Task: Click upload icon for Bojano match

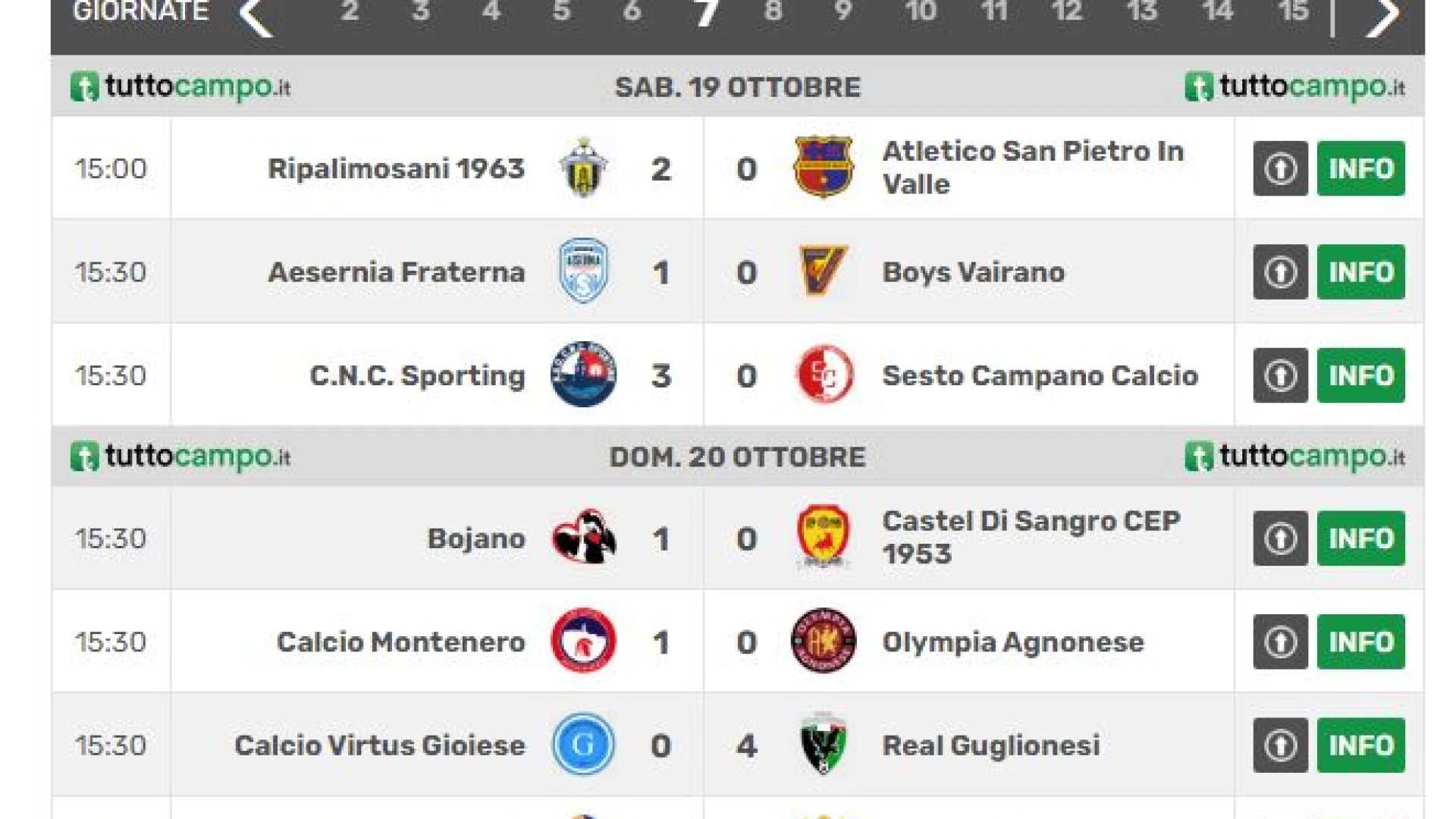Action: 1280,538
